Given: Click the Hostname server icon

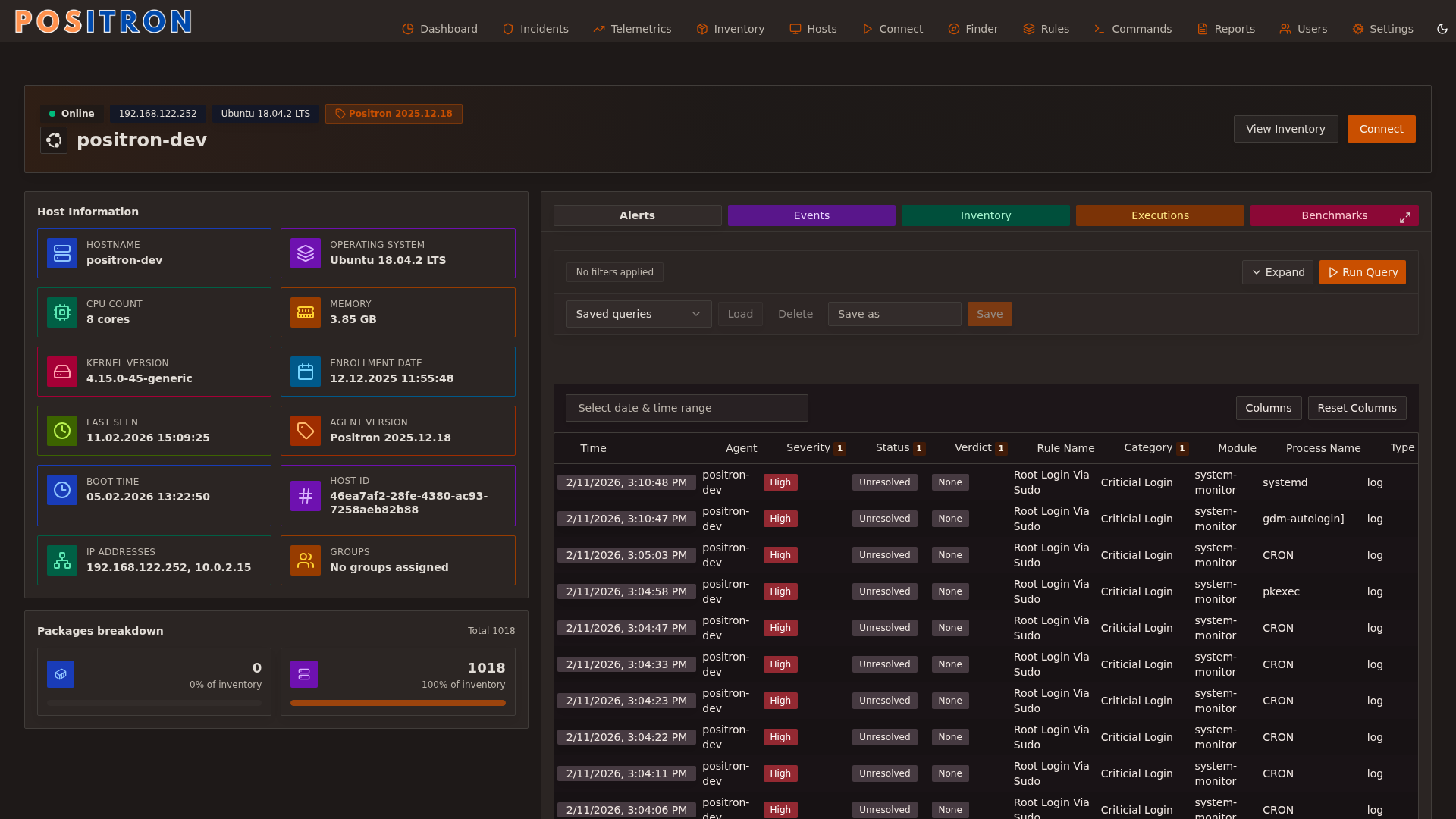Looking at the screenshot, I should [x=62, y=253].
